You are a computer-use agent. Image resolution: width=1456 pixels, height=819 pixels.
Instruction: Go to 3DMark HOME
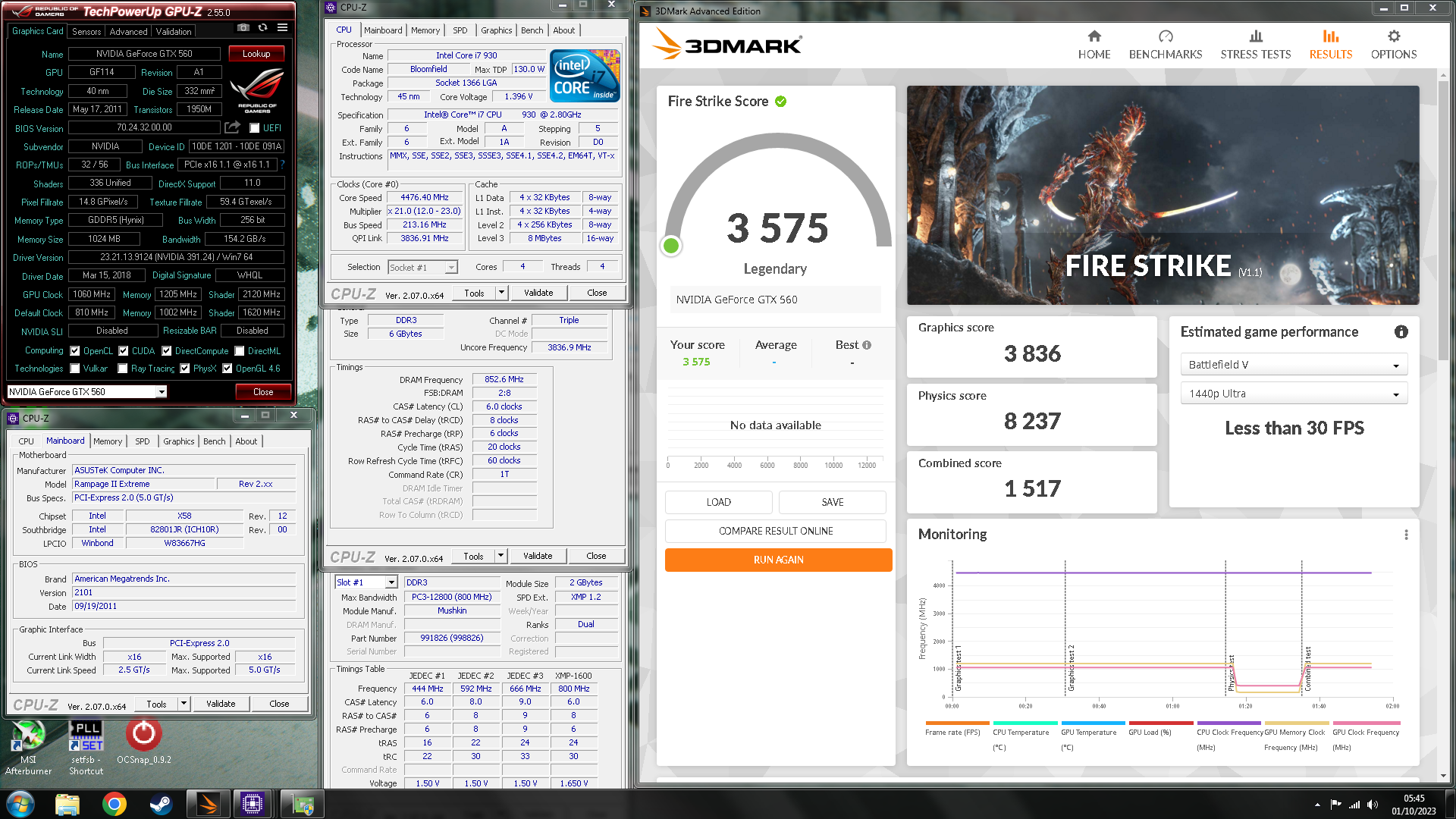[x=1094, y=45]
